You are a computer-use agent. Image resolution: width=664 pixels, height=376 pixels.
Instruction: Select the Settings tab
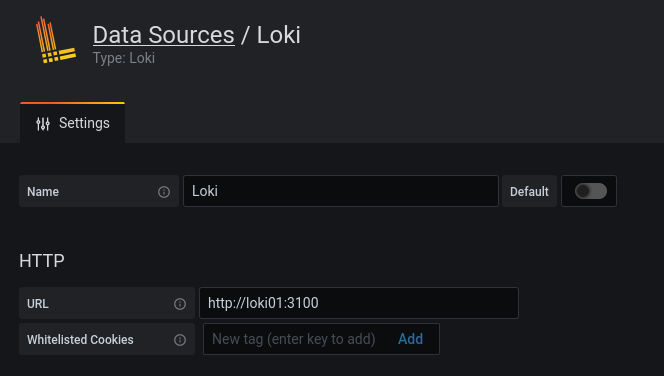click(x=72, y=123)
